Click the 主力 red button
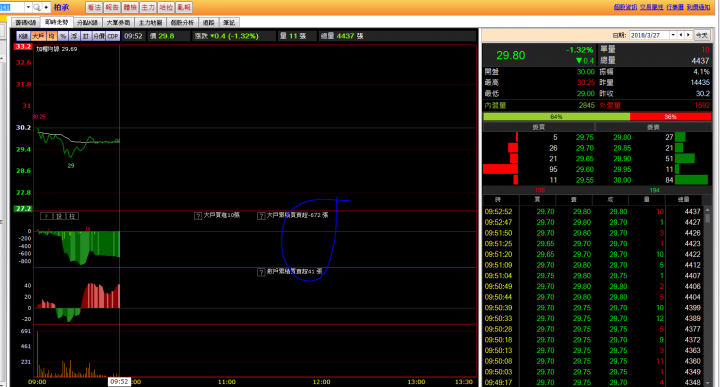 pos(148,7)
